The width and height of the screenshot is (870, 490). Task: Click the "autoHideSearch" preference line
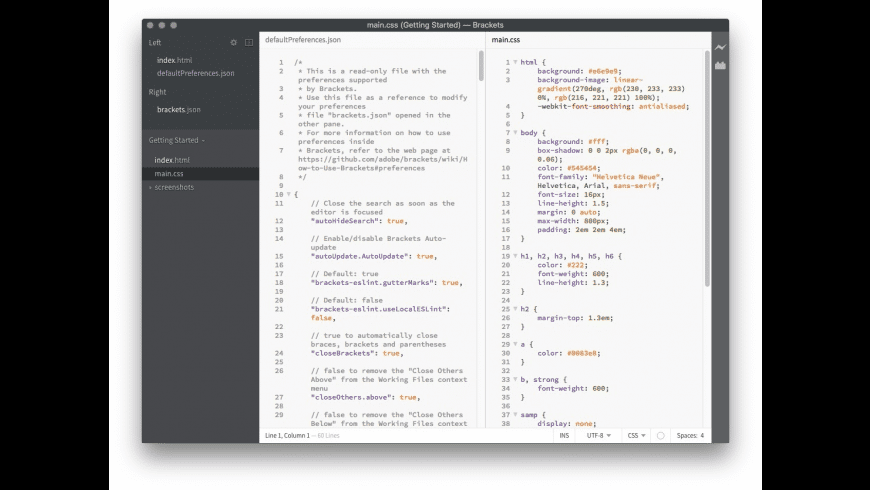tap(359, 221)
